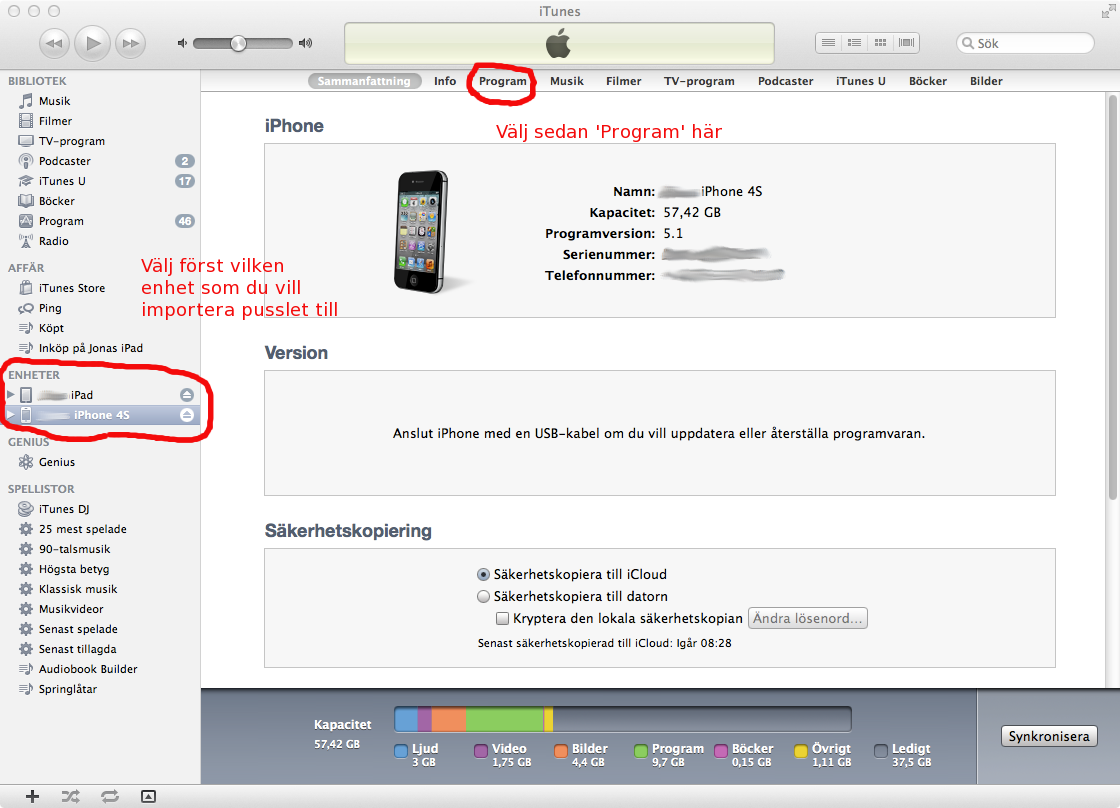Open the Musikvideor playlist

(100, 609)
